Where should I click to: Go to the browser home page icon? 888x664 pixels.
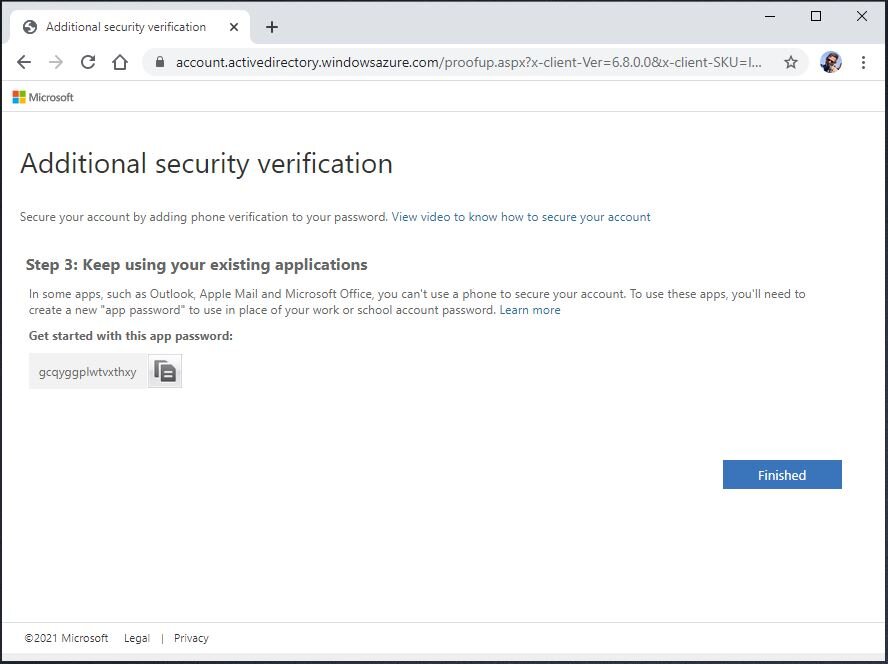point(119,62)
